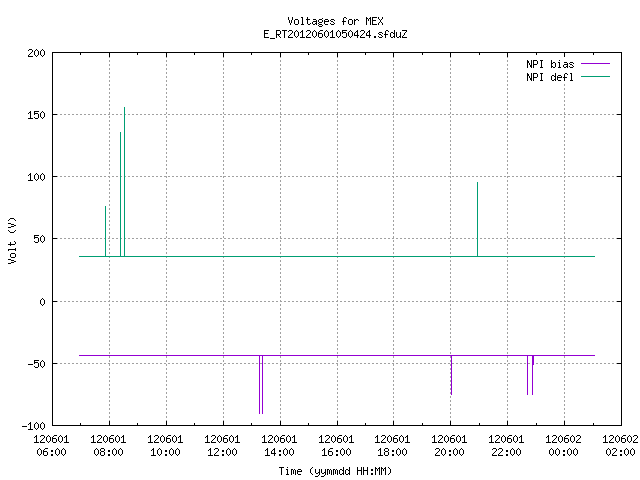Screen dimensions: 640x480
Task: Click the x-axis tick 120601 22:00
Action: (x=507, y=446)
